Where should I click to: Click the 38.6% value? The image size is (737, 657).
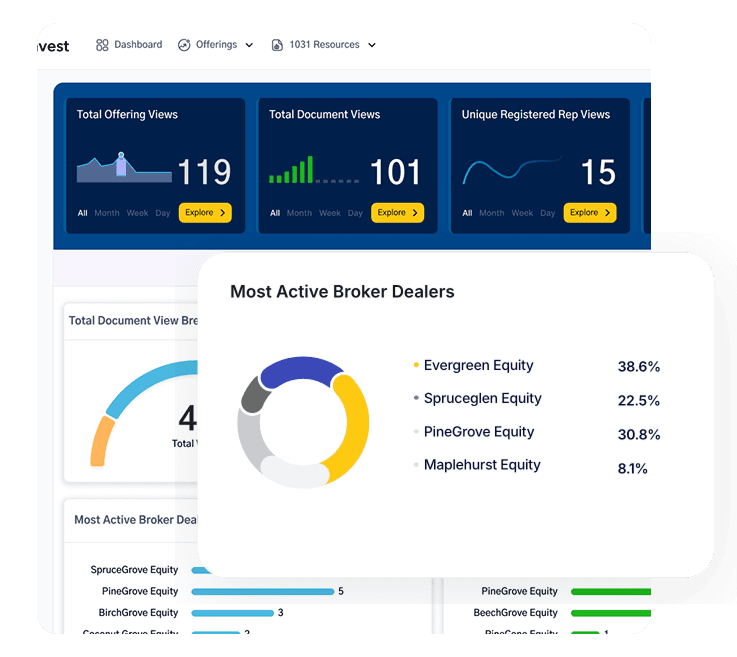click(x=639, y=367)
